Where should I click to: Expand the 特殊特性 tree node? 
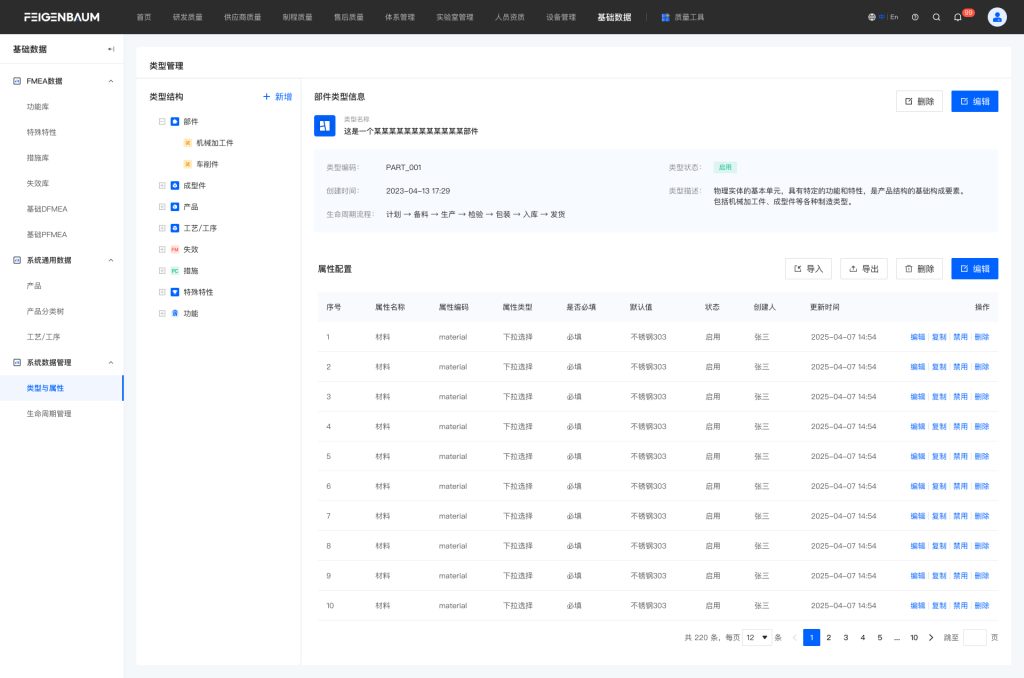[x=162, y=293]
